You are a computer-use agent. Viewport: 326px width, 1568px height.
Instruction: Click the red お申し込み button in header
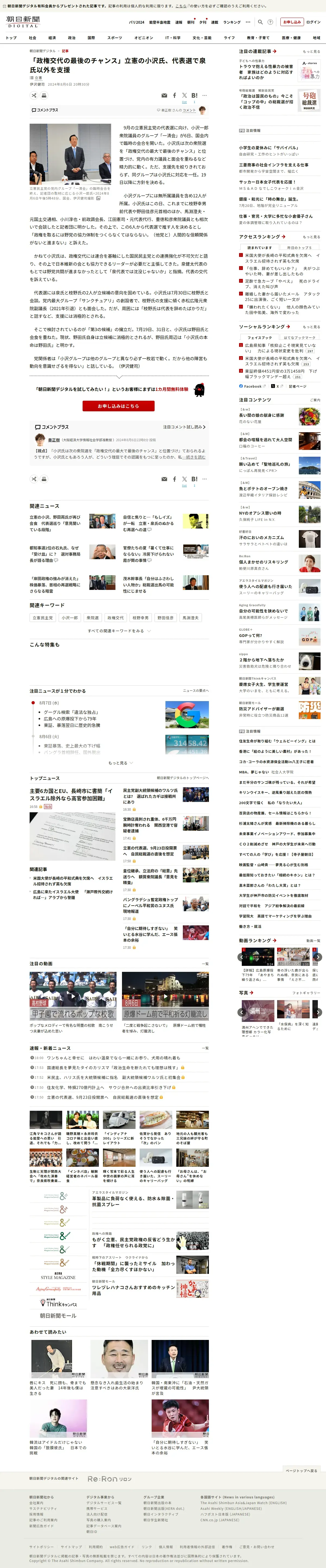(x=292, y=22)
